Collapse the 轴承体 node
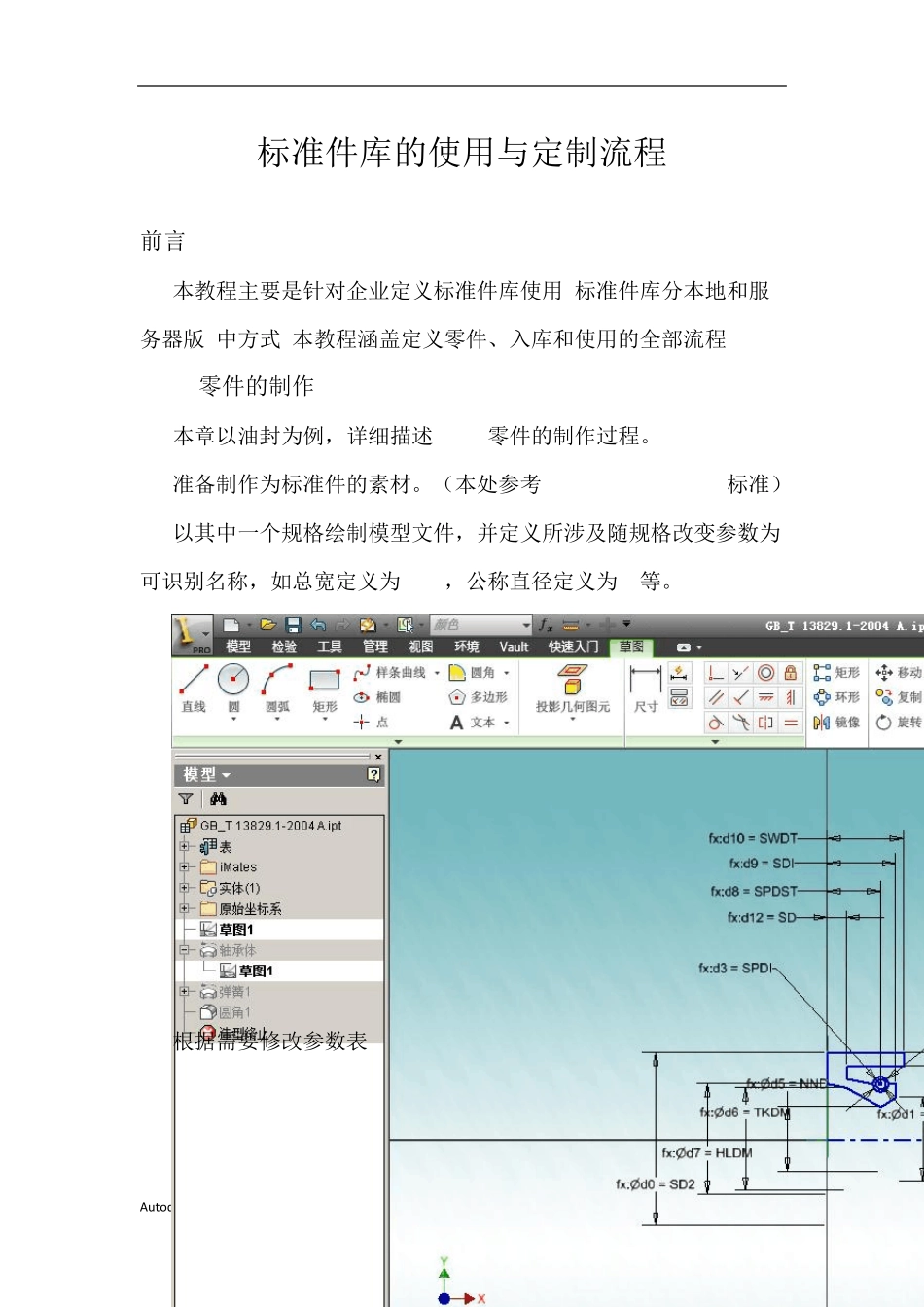Image resolution: width=924 pixels, height=1307 pixels. [184, 950]
